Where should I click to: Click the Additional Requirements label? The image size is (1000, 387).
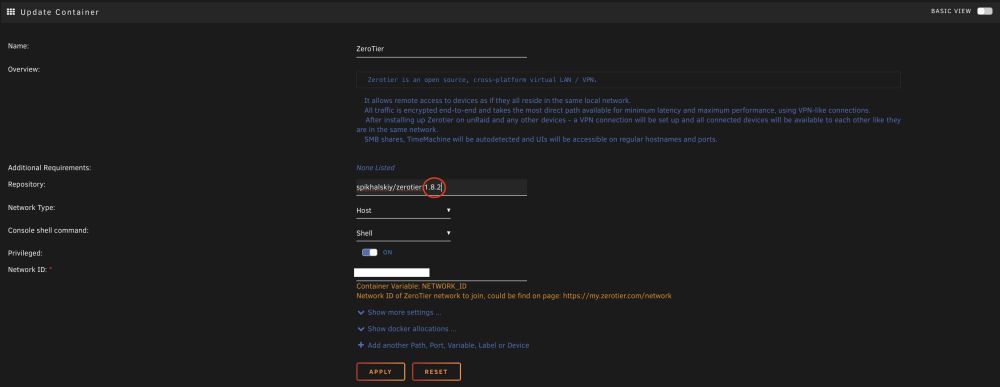[50, 168]
